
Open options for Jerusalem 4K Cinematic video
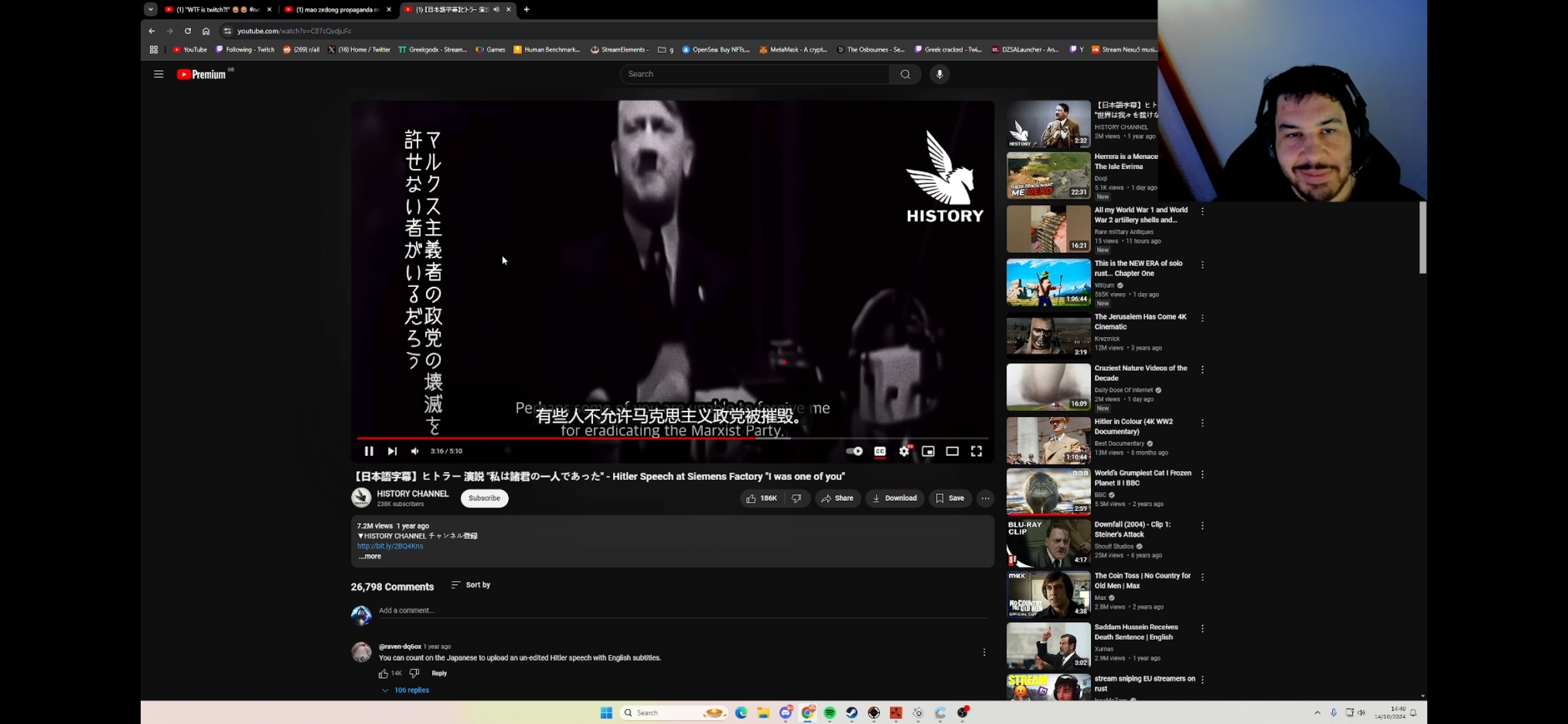(x=1202, y=318)
